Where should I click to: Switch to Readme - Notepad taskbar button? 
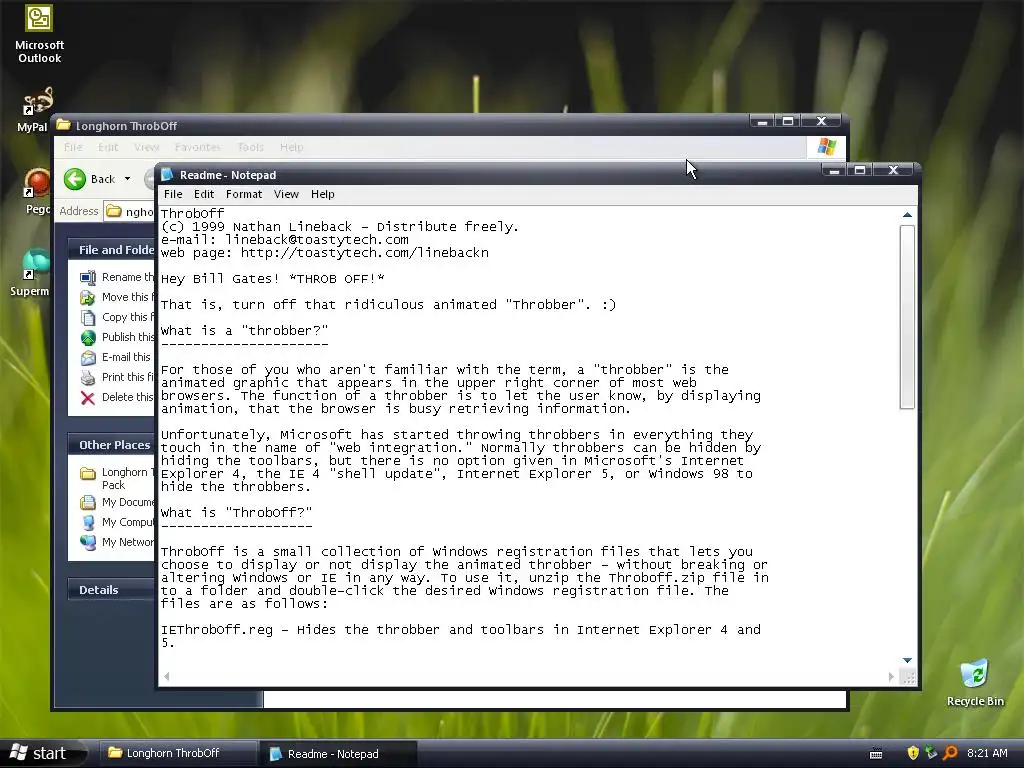click(338, 754)
